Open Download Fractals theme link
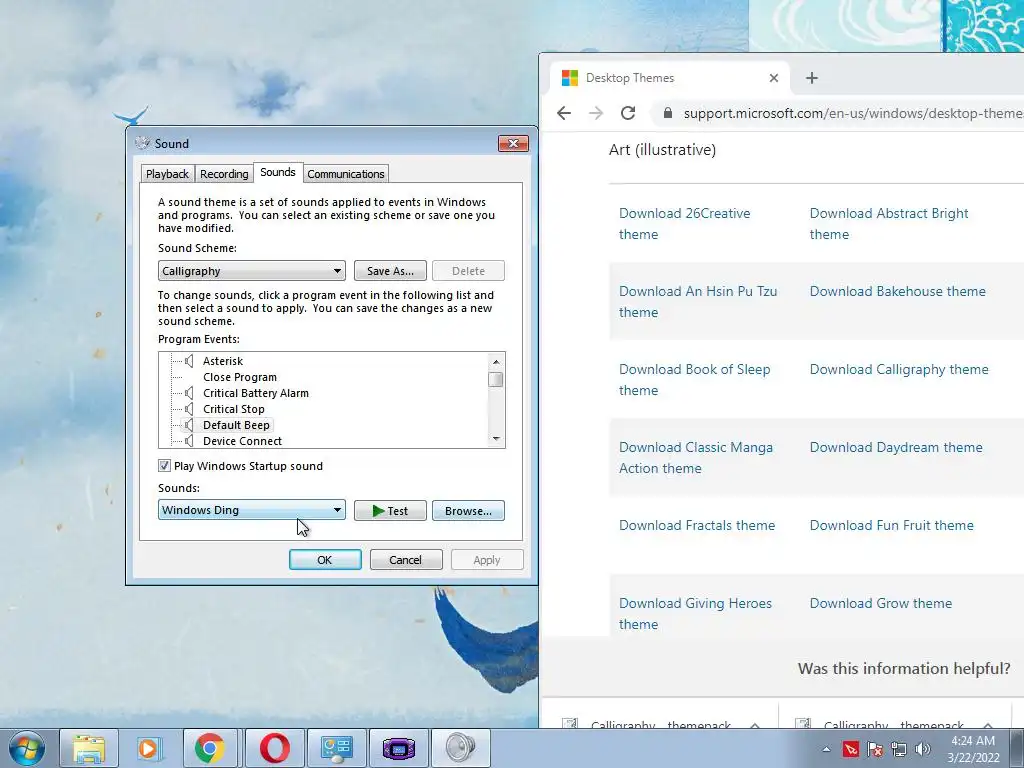The height and width of the screenshot is (768, 1024). point(697,525)
